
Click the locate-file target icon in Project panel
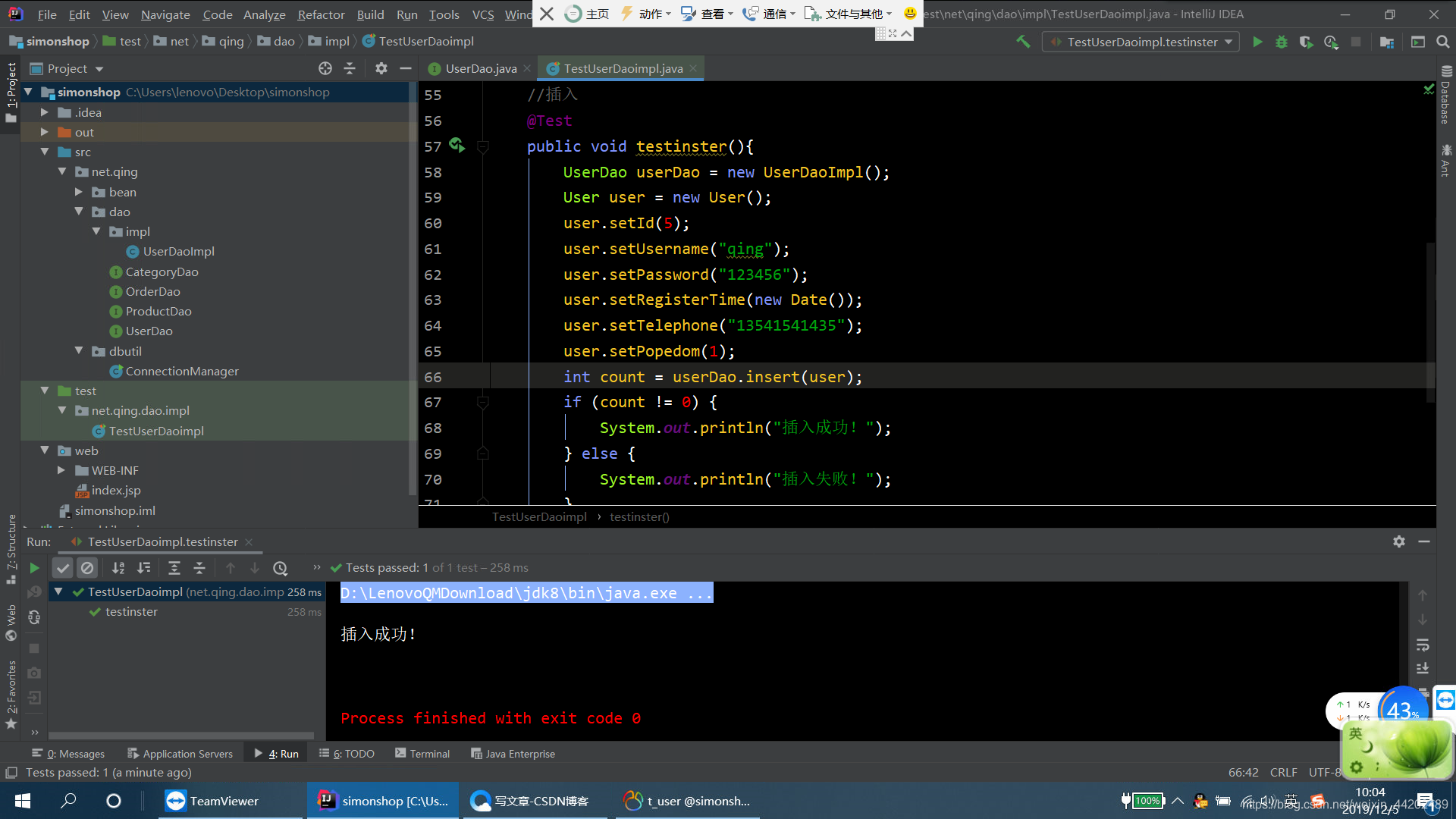(x=325, y=68)
